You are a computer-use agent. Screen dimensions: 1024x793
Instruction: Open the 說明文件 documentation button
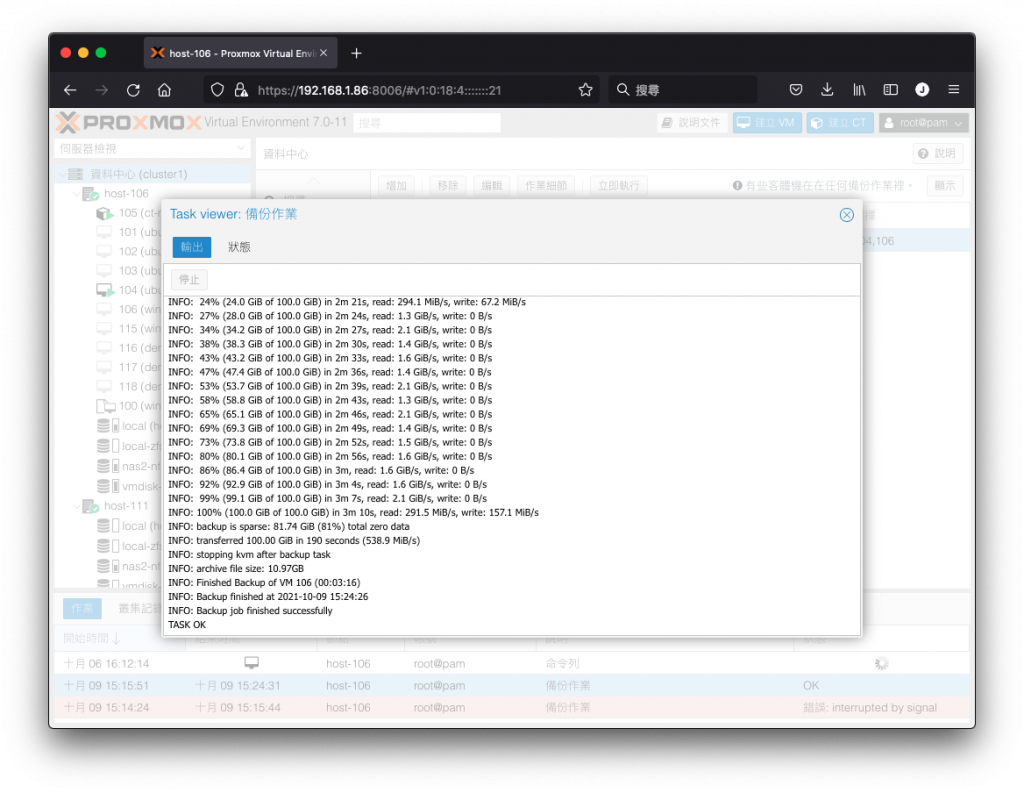(x=692, y=123)
